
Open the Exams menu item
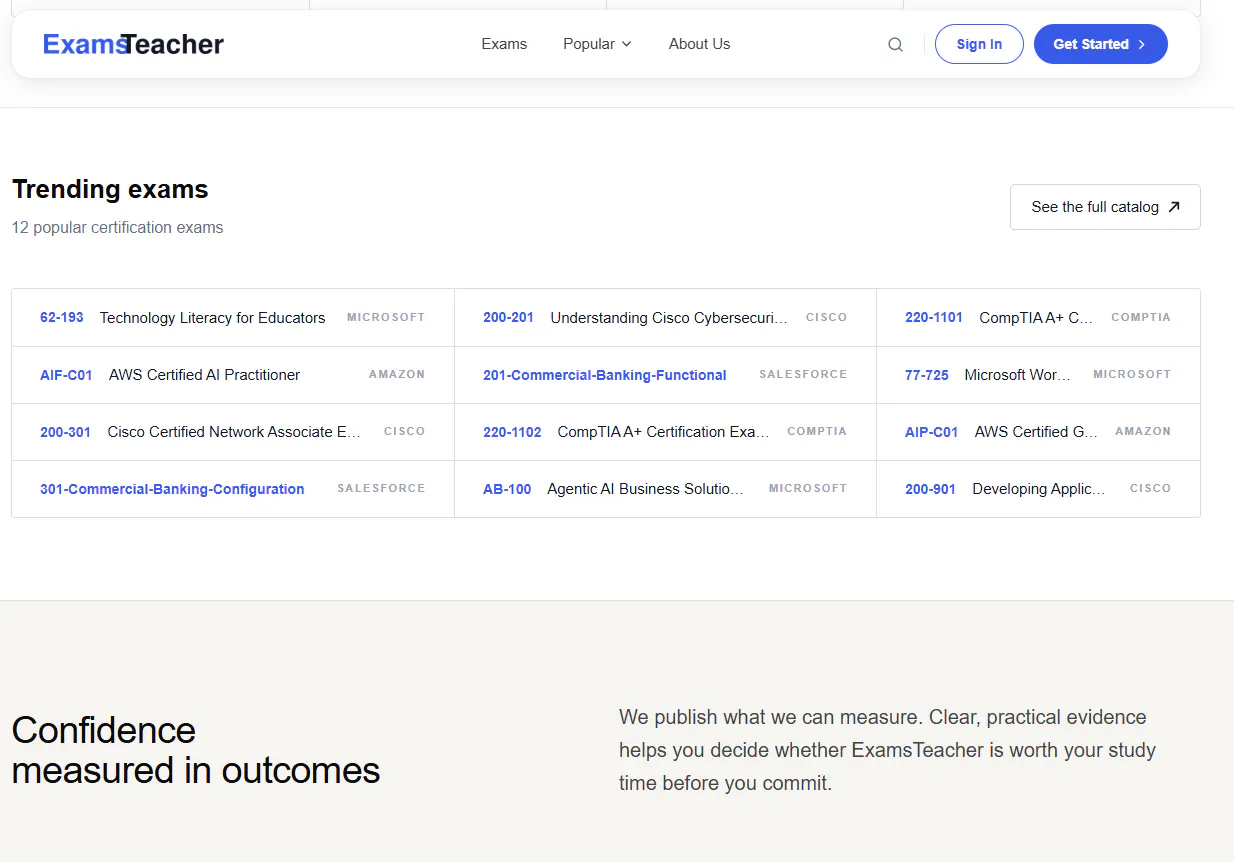pyautogui.click(x=504, y=44)
